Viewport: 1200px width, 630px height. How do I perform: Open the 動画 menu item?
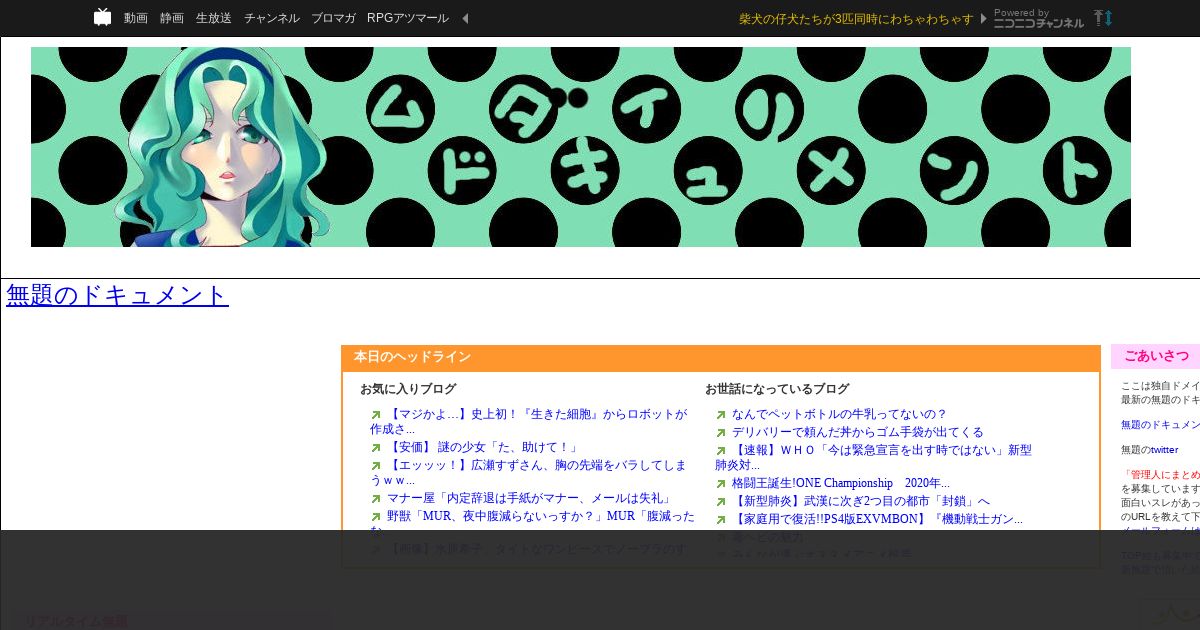click(x=136, y=18)
